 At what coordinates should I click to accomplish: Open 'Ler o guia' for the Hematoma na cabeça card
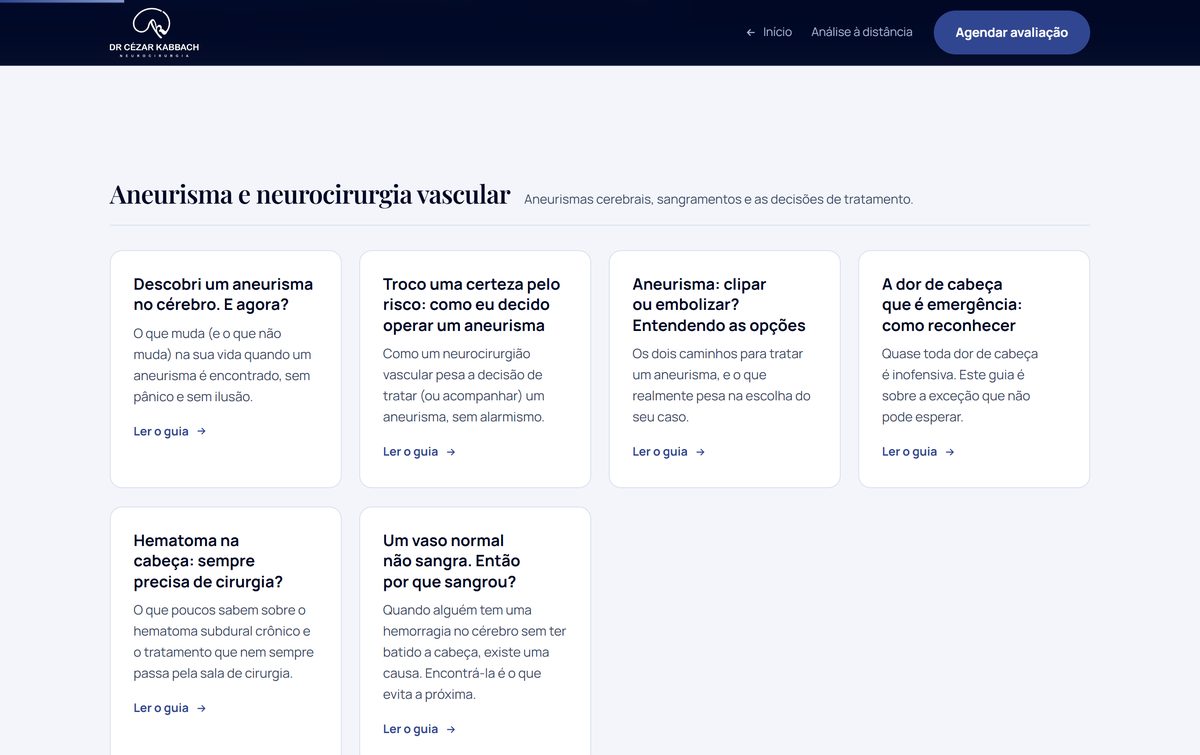tap(170, 708)
